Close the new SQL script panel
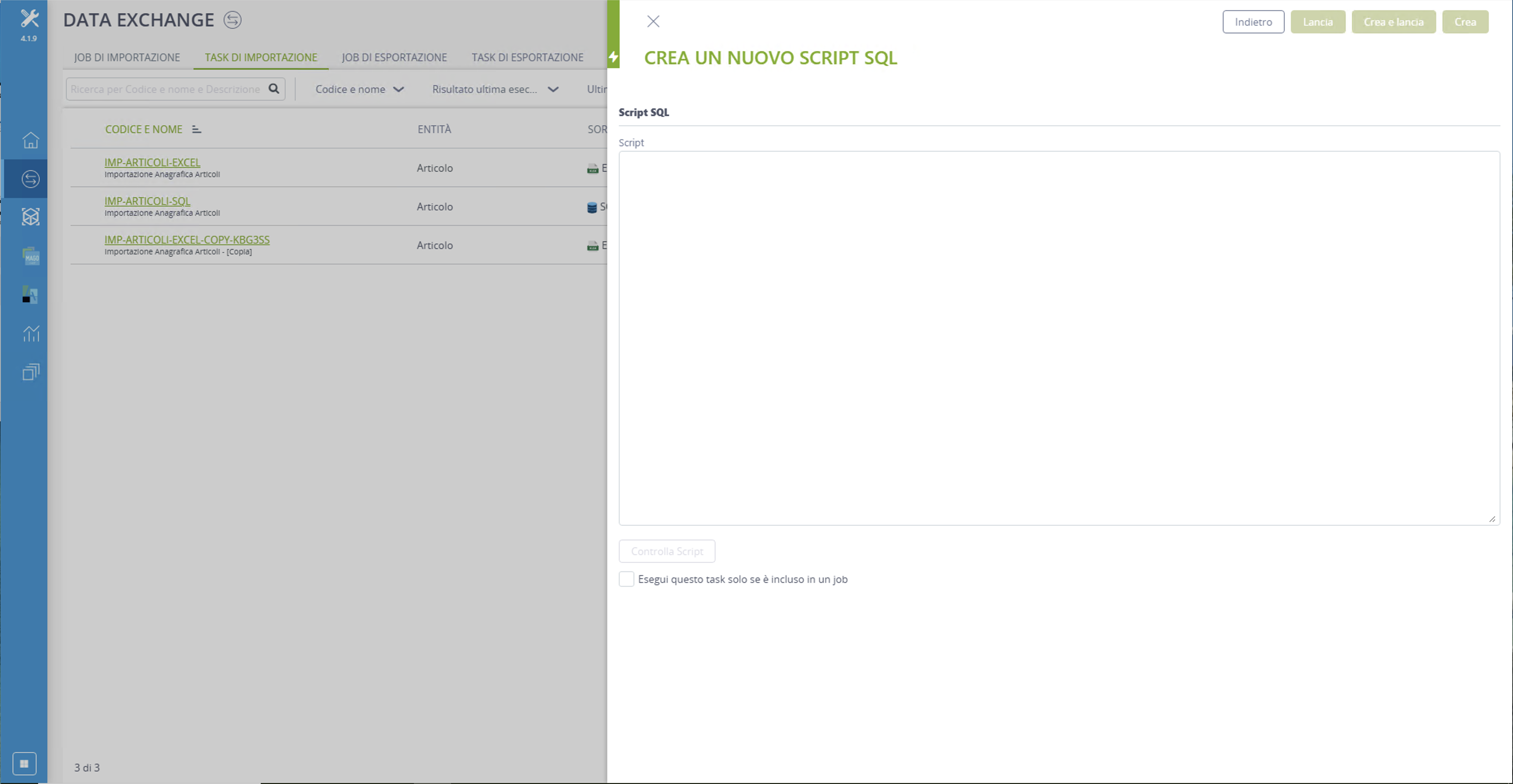Screen dimensions: 1513x784 click(653, 22)
